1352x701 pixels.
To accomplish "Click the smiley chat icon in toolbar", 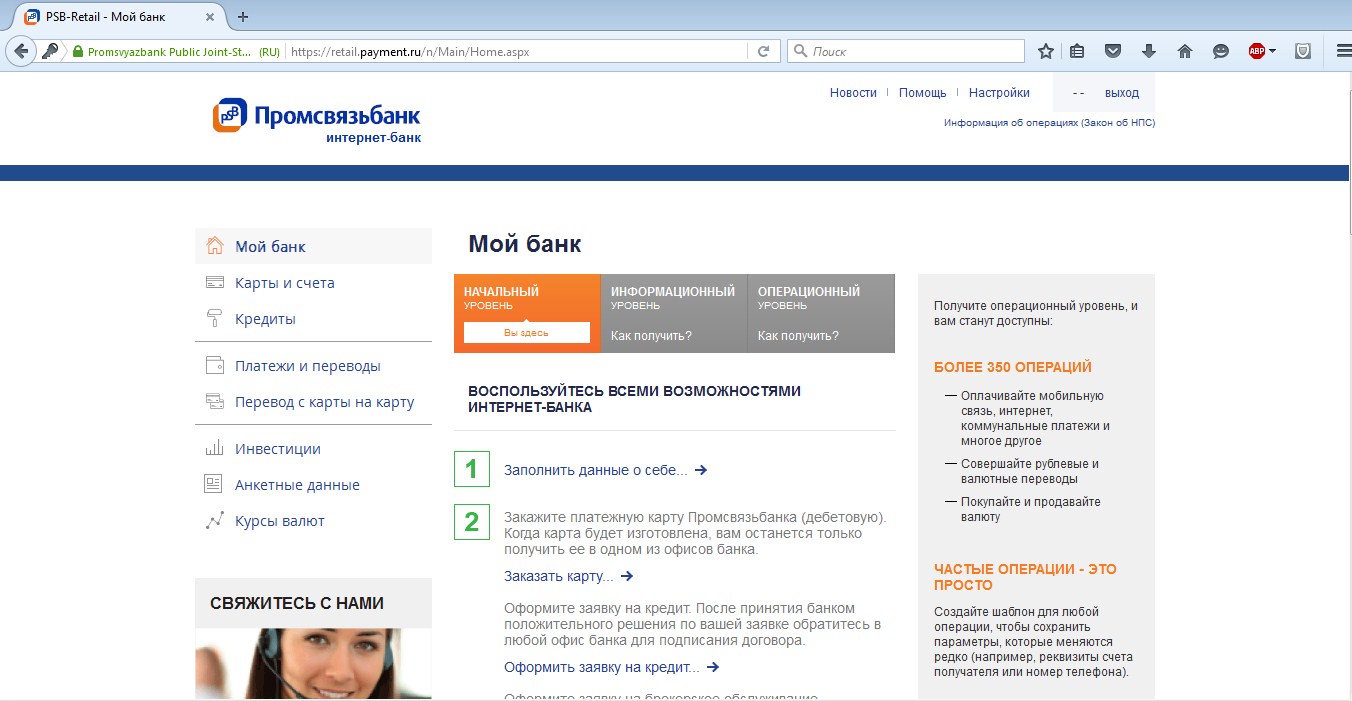I will click(x=1220, y=51).
